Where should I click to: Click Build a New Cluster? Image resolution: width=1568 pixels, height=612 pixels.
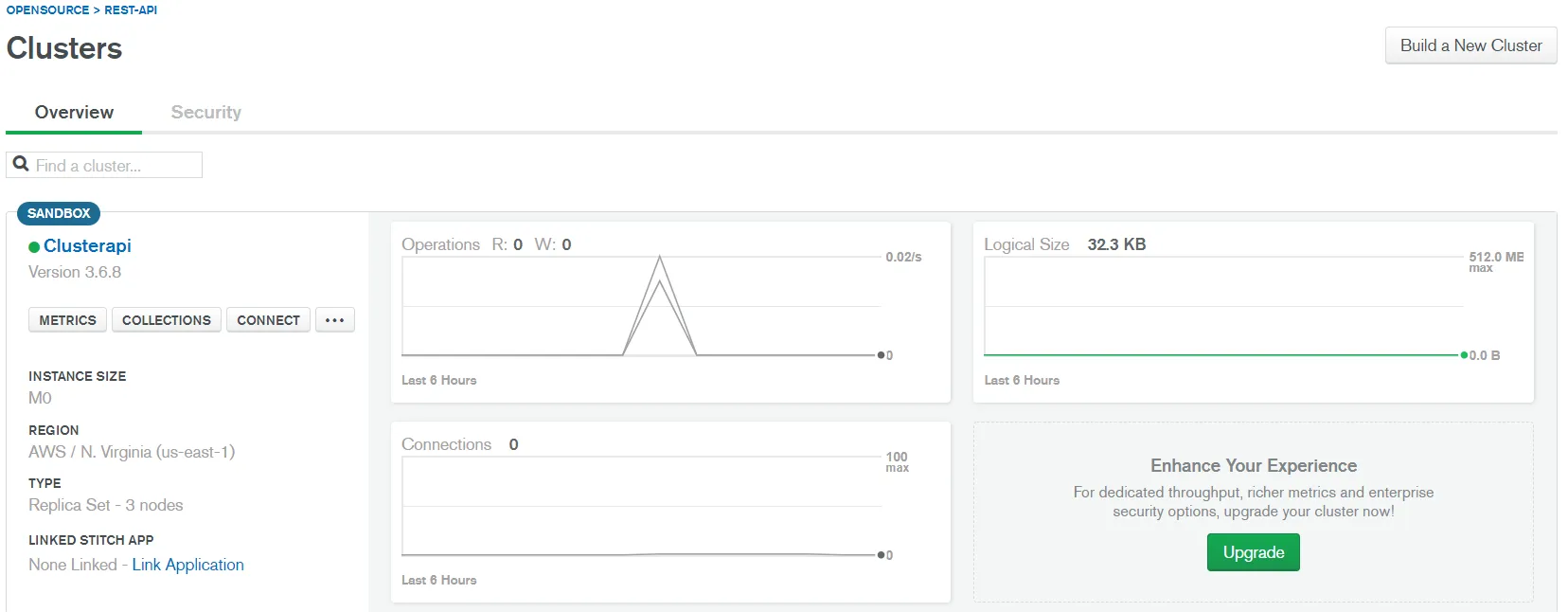click(1470, 45)
